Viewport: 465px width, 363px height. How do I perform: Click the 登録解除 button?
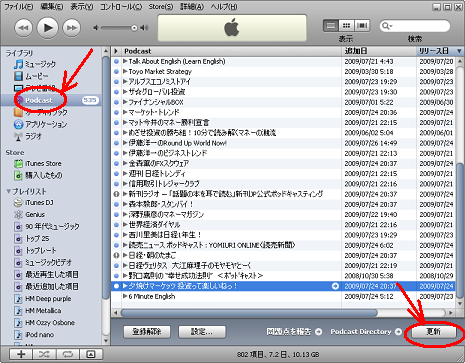click(147, 332)
